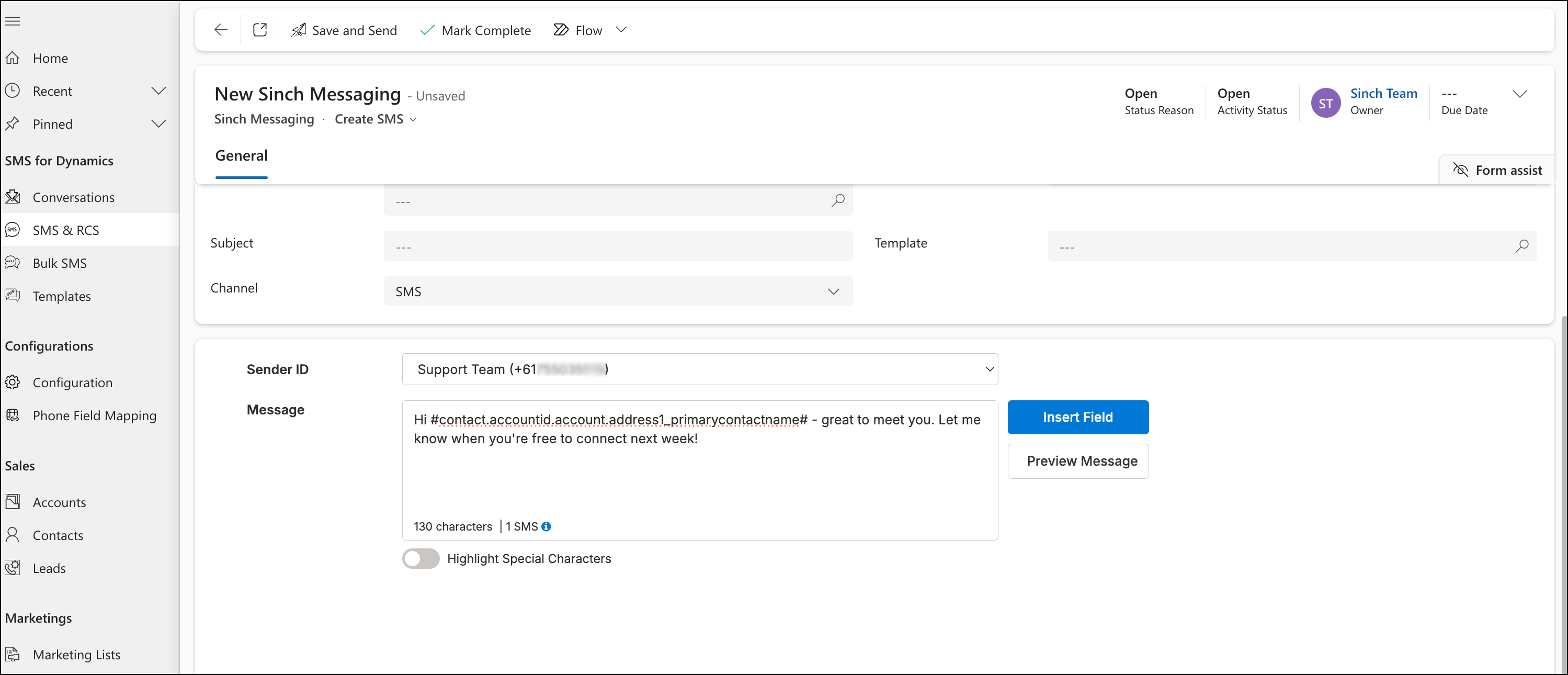
Task: Click the Contacts person icon
Action: point(13,535)
